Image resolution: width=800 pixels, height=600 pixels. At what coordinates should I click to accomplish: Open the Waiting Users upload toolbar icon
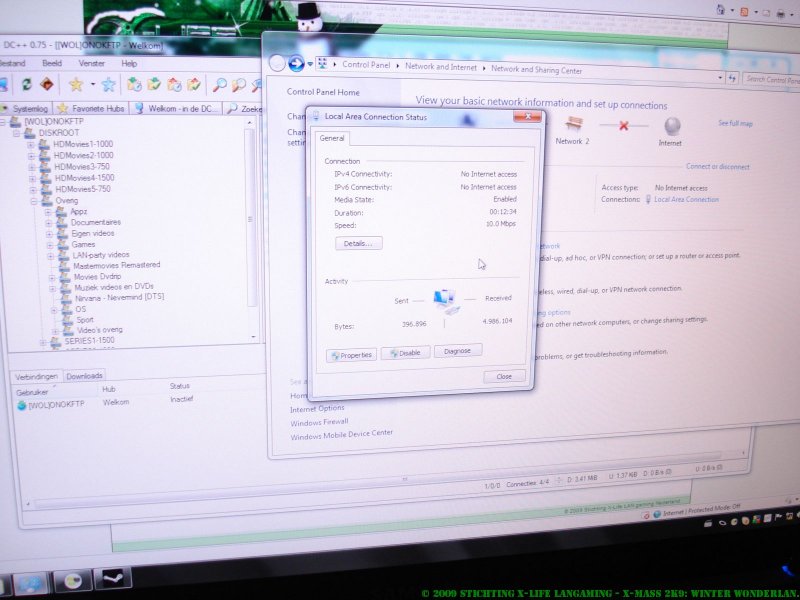click(x=174, y=85)
